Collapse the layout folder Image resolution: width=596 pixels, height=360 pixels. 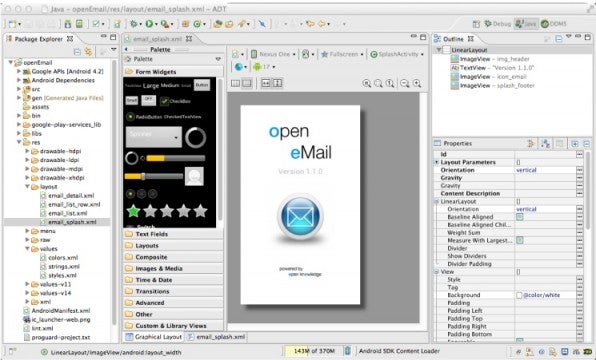click(x=27, y=187)
